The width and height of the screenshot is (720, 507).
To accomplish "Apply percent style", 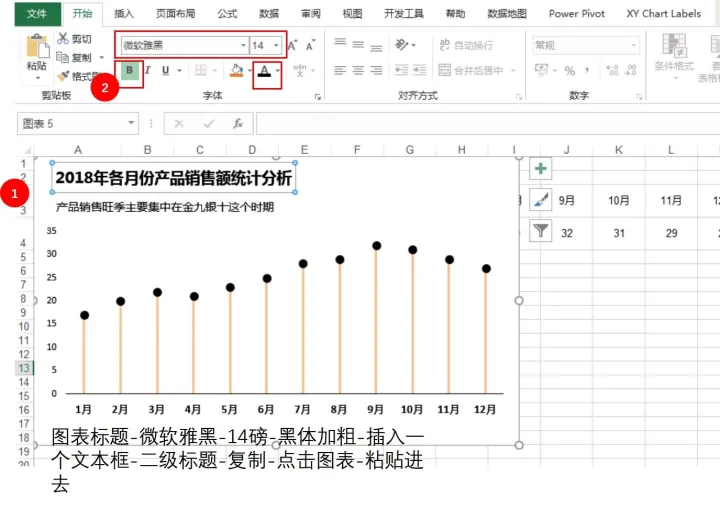I will point(570,70).
